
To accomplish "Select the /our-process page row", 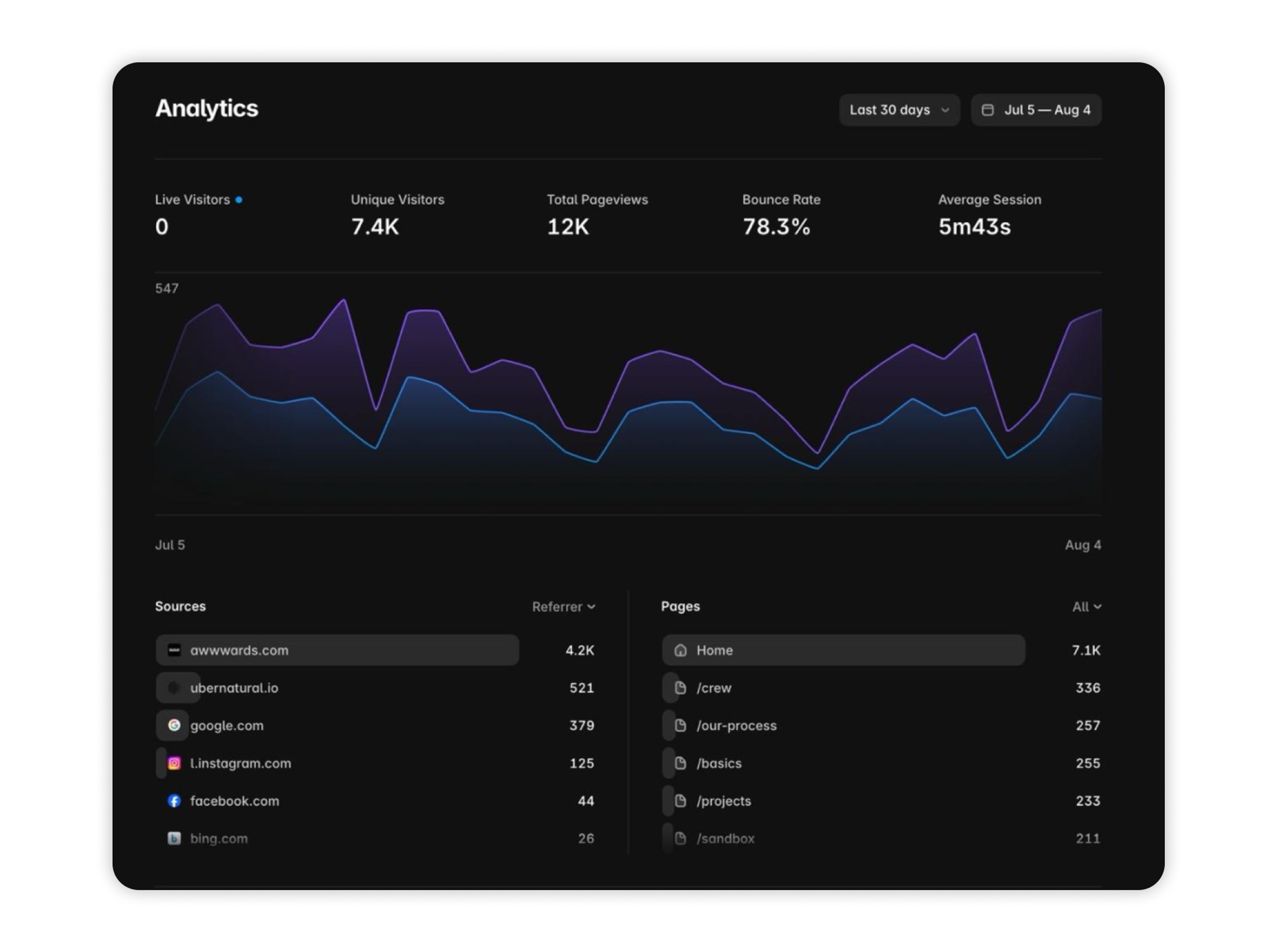I will coord(881,725).
